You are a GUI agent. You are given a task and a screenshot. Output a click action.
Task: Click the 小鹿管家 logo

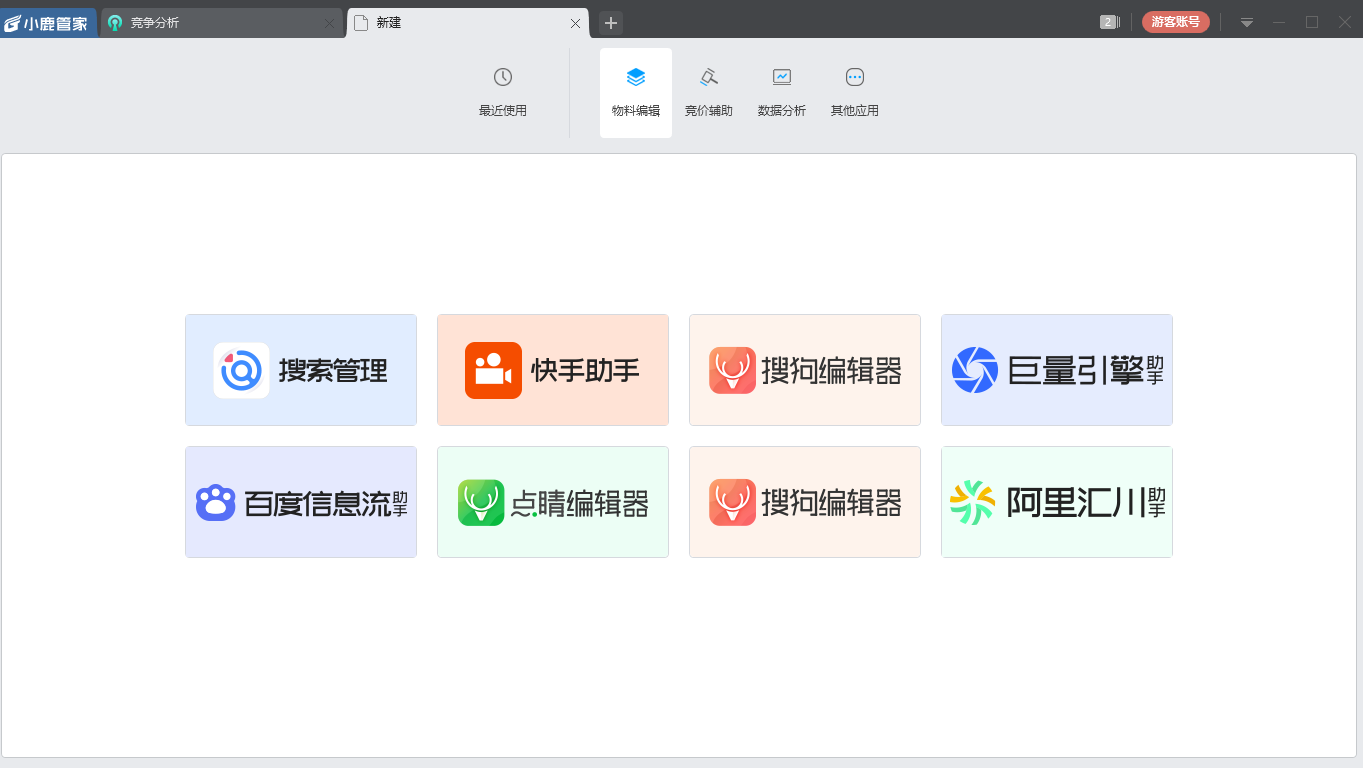tap(48, 23)
